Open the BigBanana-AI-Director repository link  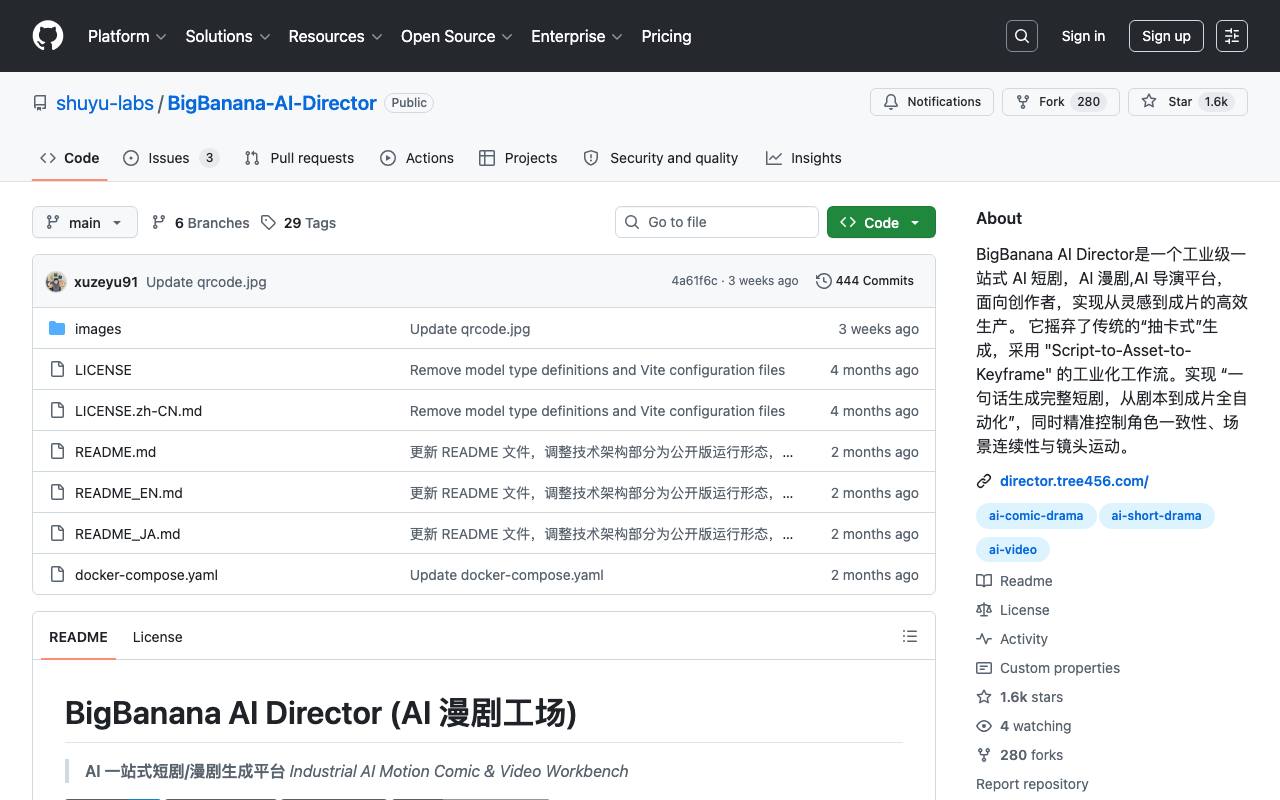pos(272,103)
